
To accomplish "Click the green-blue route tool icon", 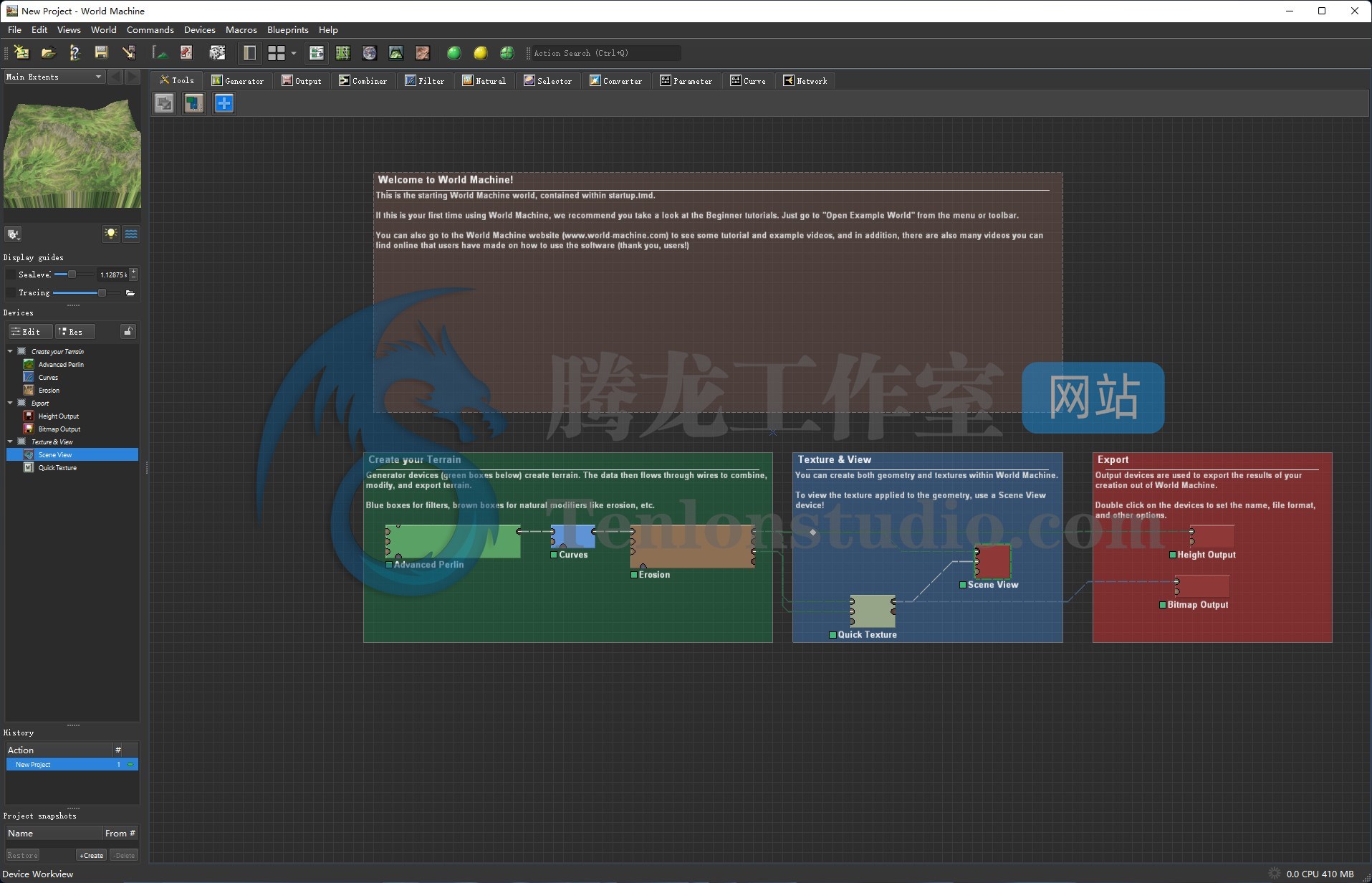I will (x=194, y=103).
